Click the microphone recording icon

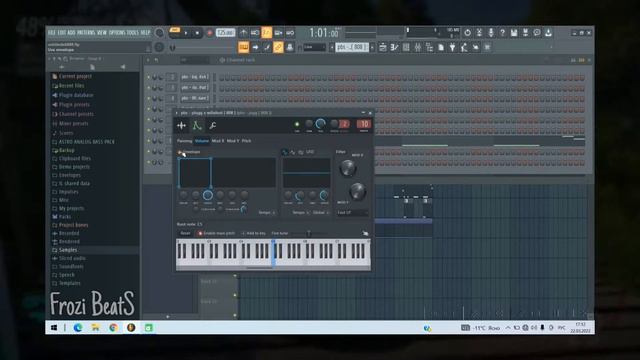click(x=491, y=33)
